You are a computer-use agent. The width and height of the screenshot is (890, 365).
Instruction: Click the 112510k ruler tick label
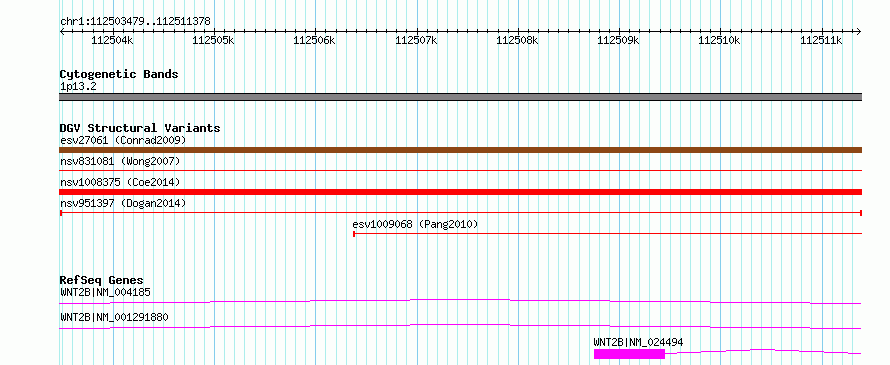coord(720,40)
